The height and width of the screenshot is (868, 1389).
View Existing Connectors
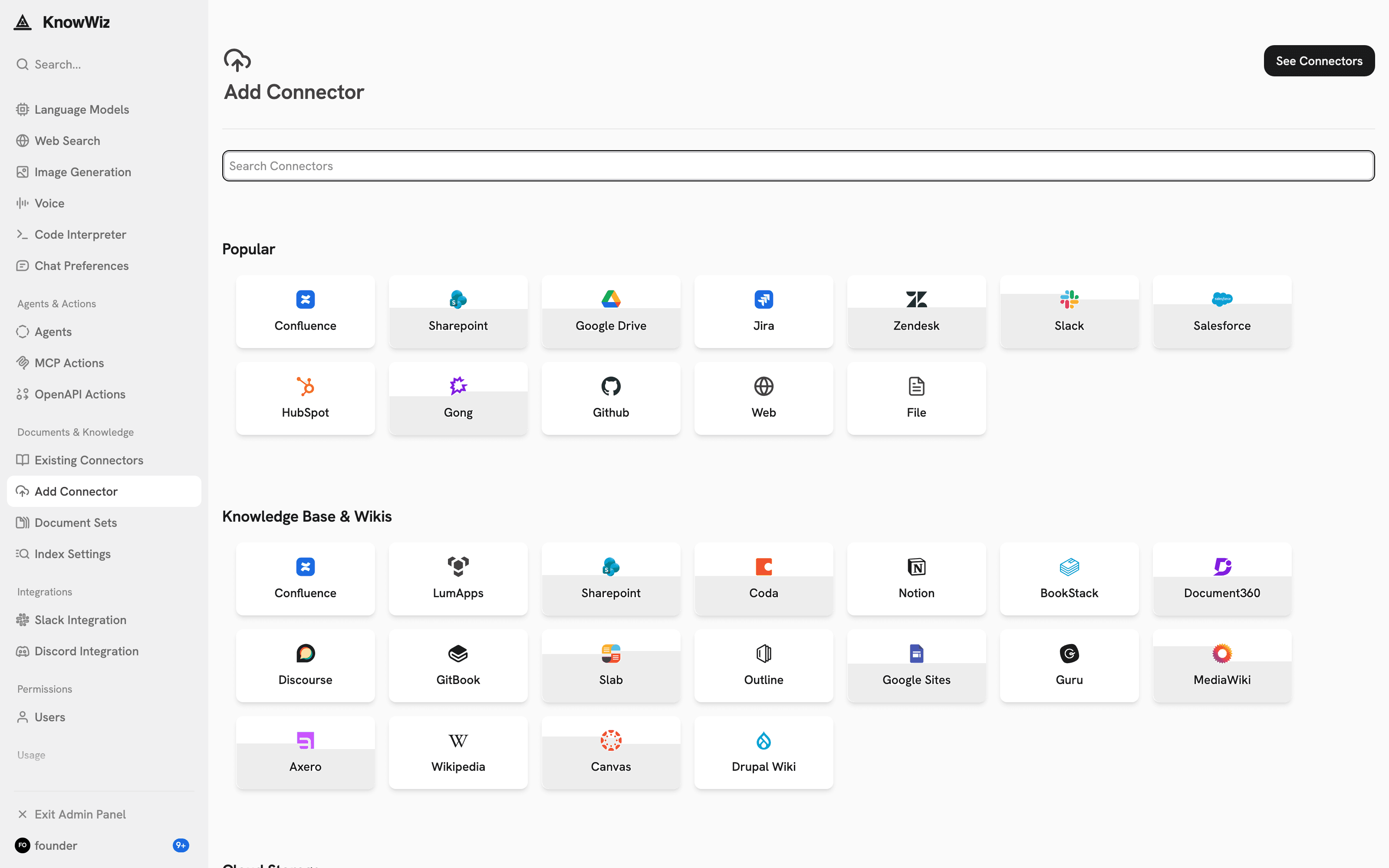pyautogui.click(x=104, y=460)
